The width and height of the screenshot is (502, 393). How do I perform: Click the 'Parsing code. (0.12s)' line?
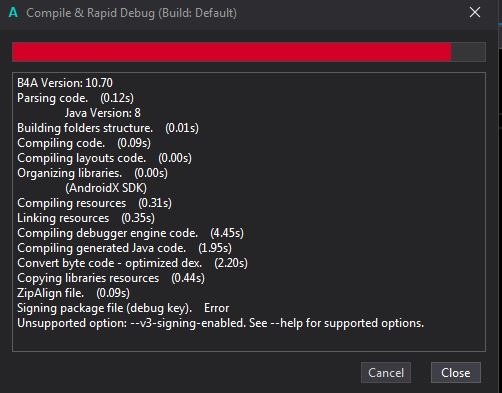(75, 98)
